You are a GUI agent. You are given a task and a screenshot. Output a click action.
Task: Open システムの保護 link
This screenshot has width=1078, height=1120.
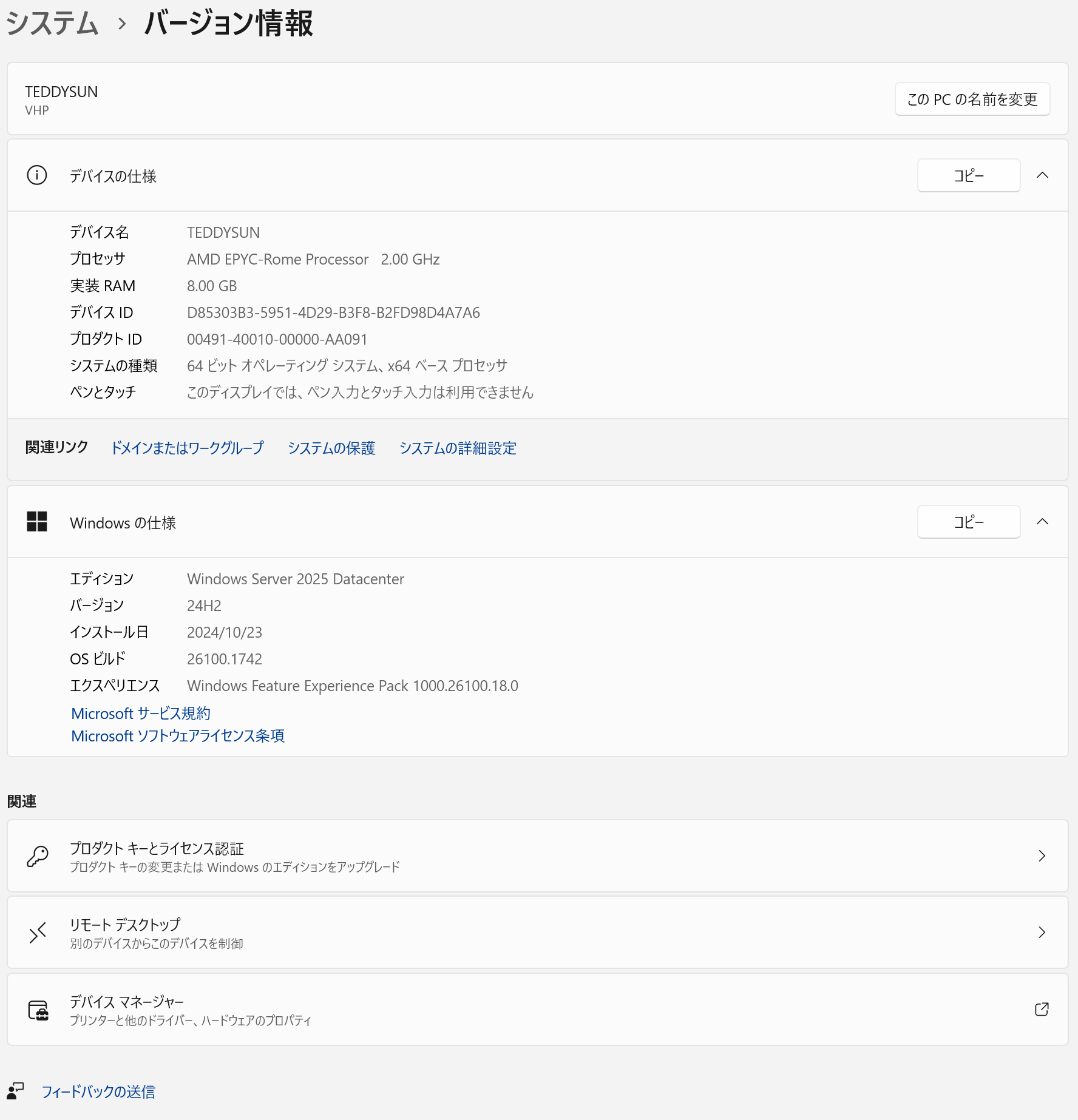(331, 448)
